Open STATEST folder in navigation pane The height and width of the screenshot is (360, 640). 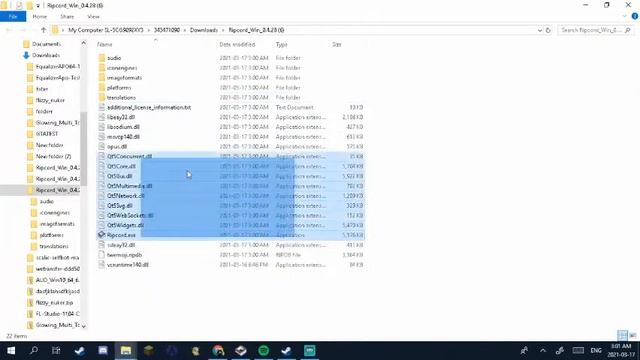[x=47, y=134]
